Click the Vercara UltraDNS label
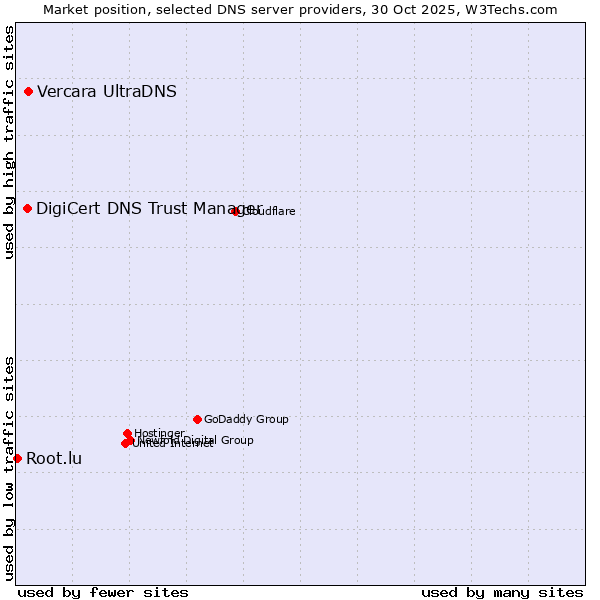The image size is (600, 600). coord(107,92)
